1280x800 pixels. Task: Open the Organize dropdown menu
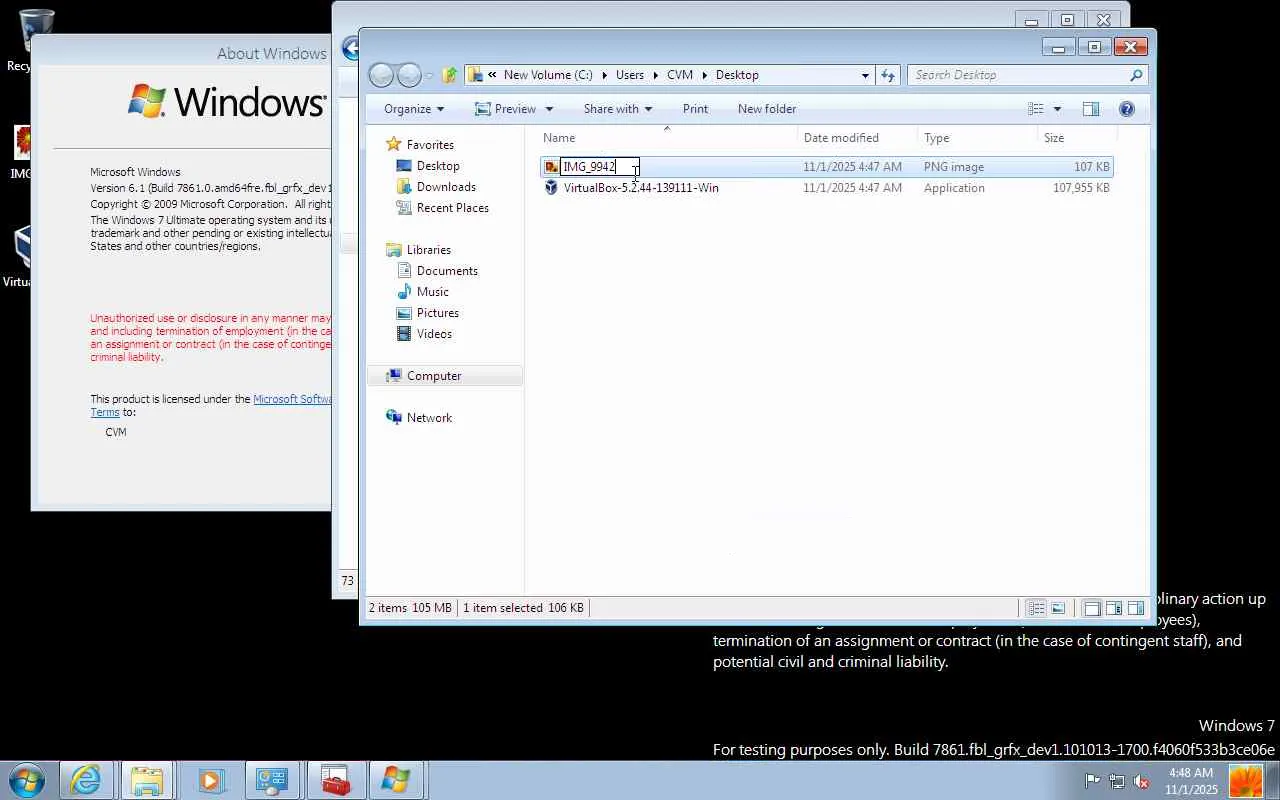[x=413, y=109]
